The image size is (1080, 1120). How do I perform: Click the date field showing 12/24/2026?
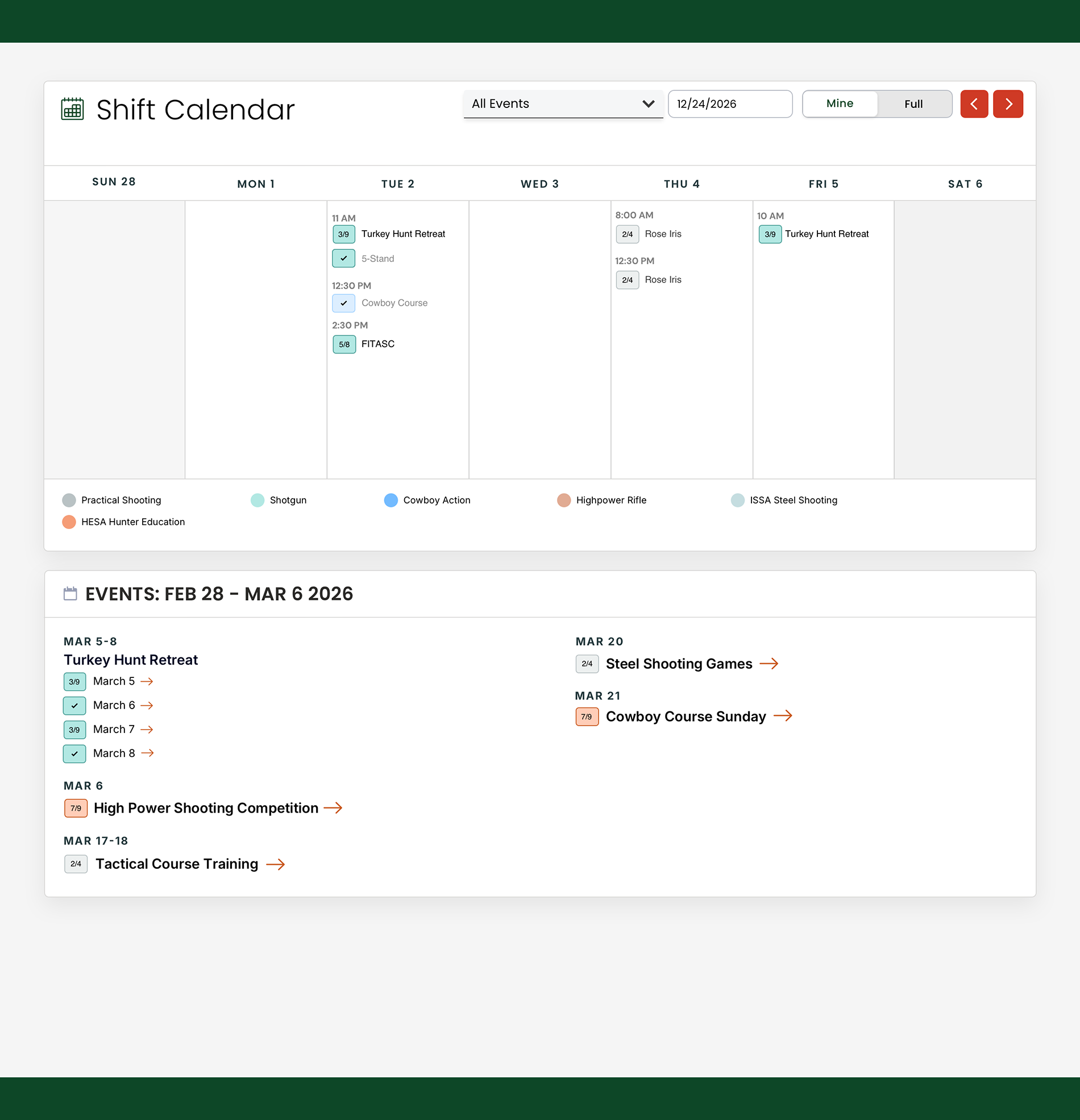pos(730,104)
